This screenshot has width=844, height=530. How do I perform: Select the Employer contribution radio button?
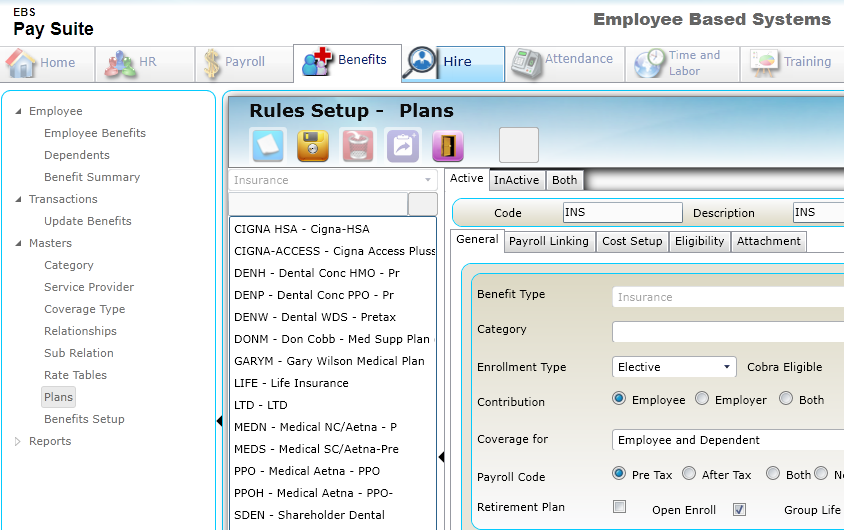702,399
